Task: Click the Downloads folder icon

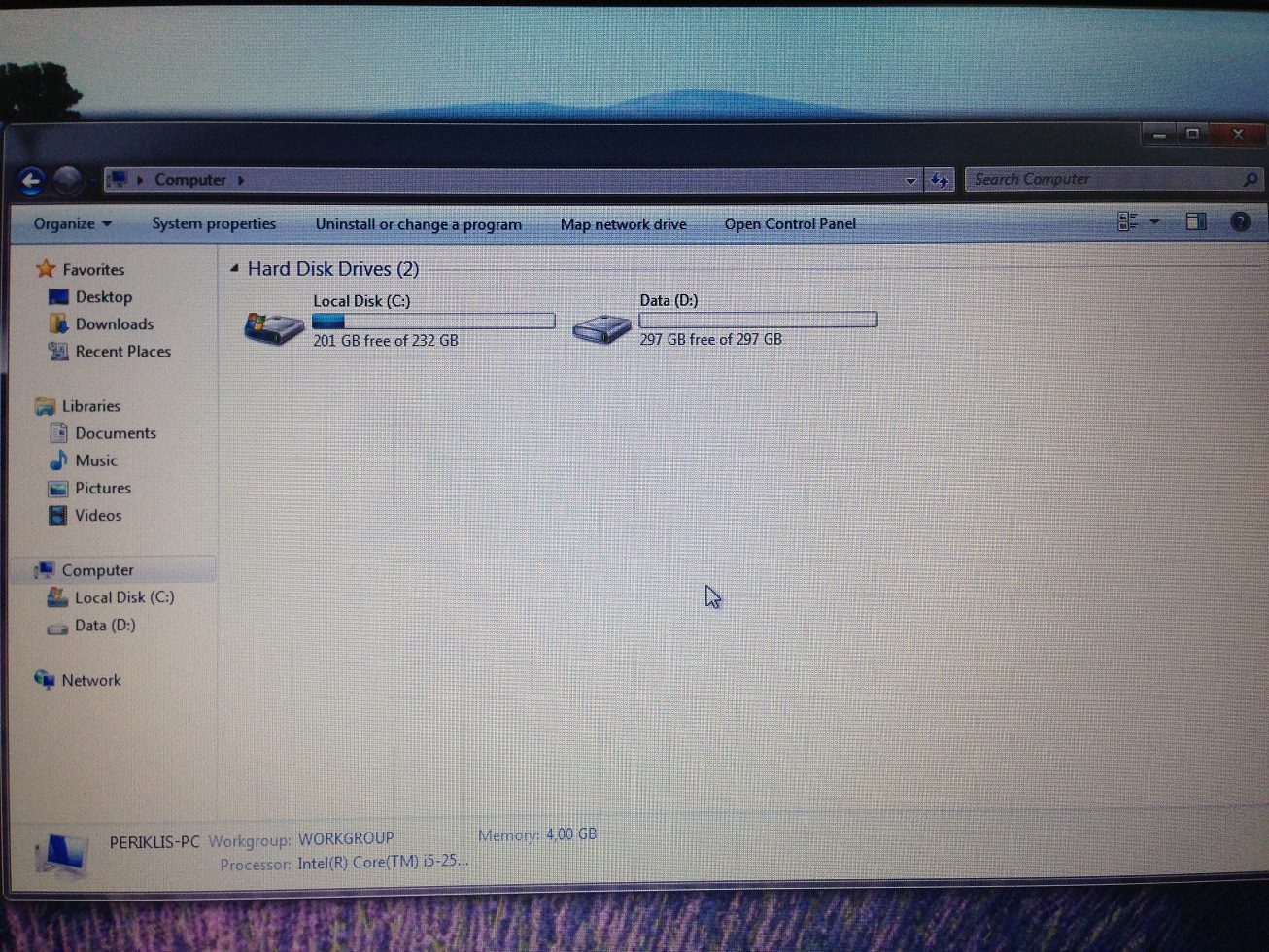Action: coord(58,324)
